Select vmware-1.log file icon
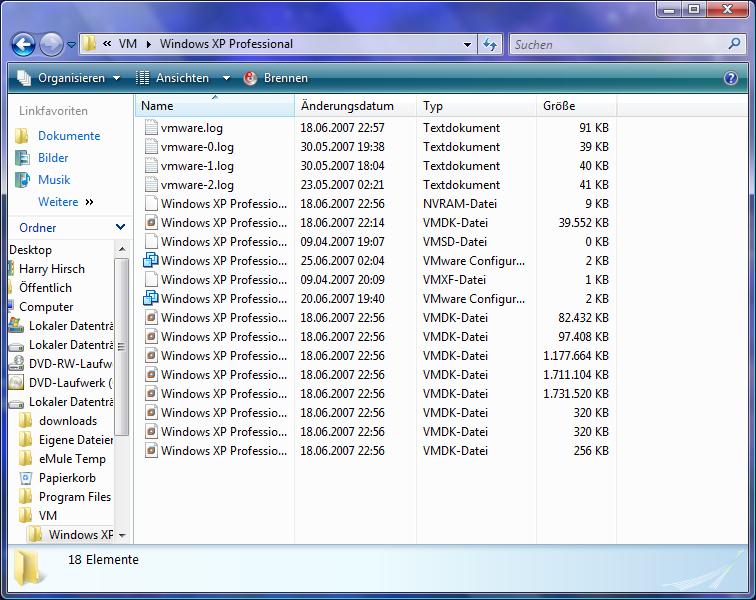 [151, 165]
